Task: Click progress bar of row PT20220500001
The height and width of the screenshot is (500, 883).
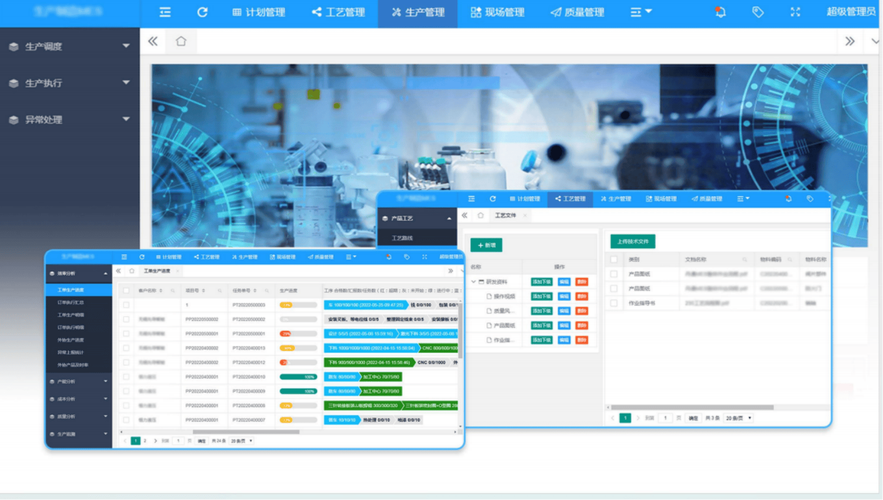Action: click(x=298, y=333)
